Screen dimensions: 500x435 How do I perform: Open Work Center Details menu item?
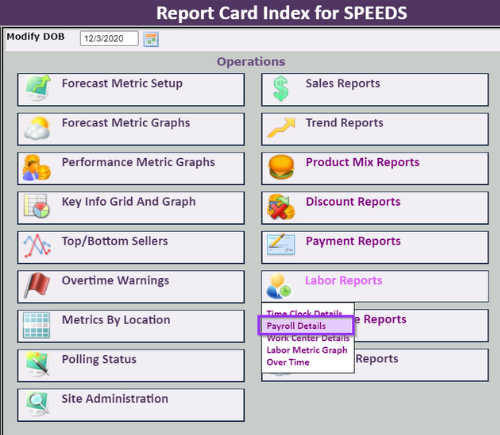point(308,338)
